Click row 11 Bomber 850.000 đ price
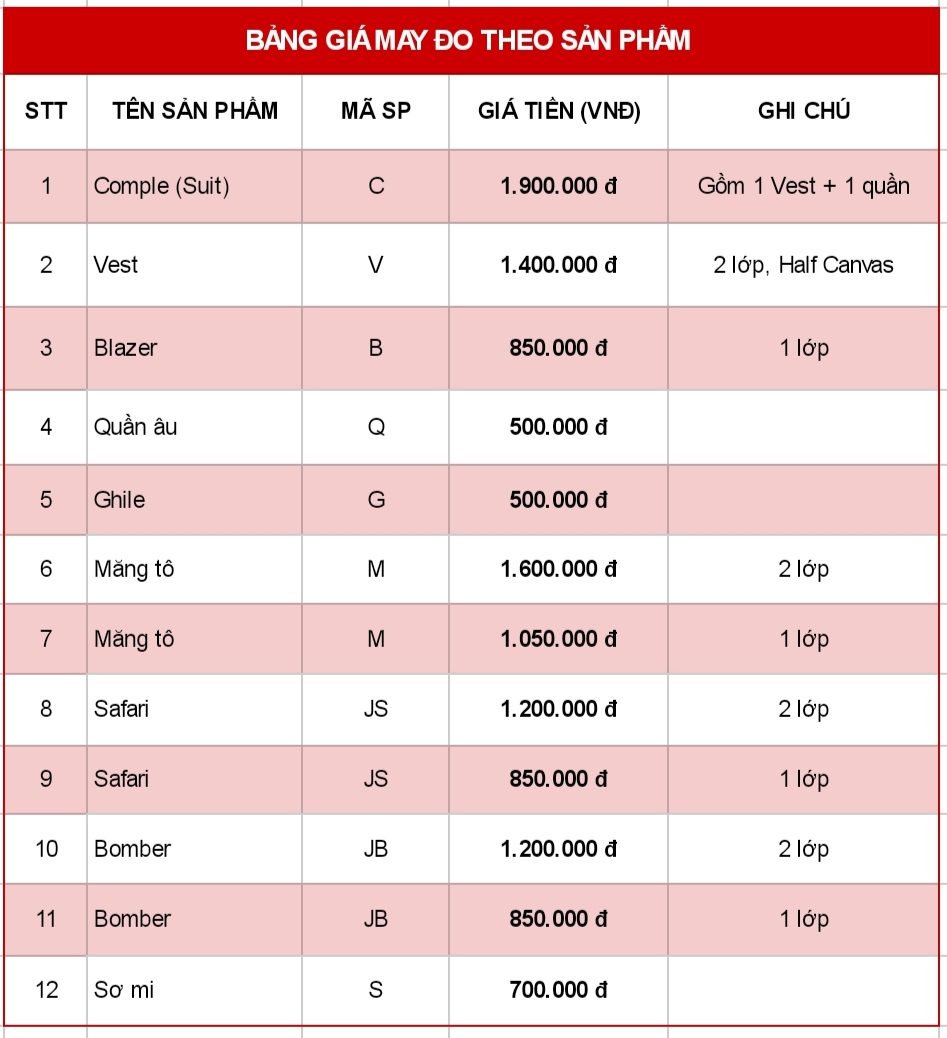Viewport: 947px width, 1038px height. tap(559, 920)
